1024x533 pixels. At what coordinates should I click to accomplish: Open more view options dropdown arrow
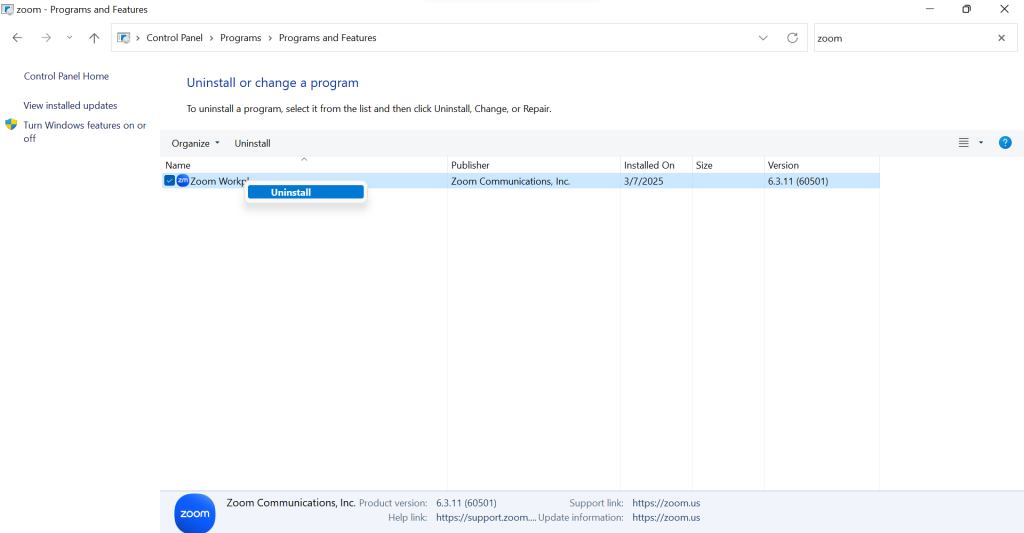981,142
